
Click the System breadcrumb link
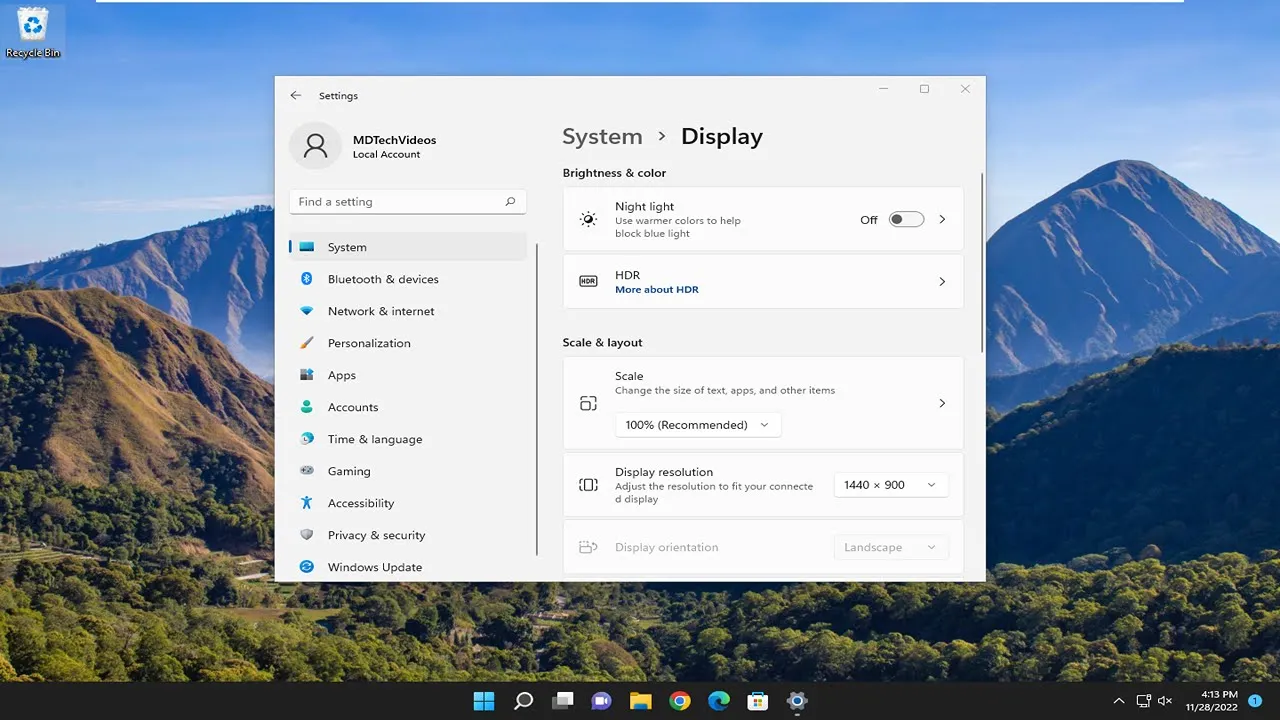[602, 137]
